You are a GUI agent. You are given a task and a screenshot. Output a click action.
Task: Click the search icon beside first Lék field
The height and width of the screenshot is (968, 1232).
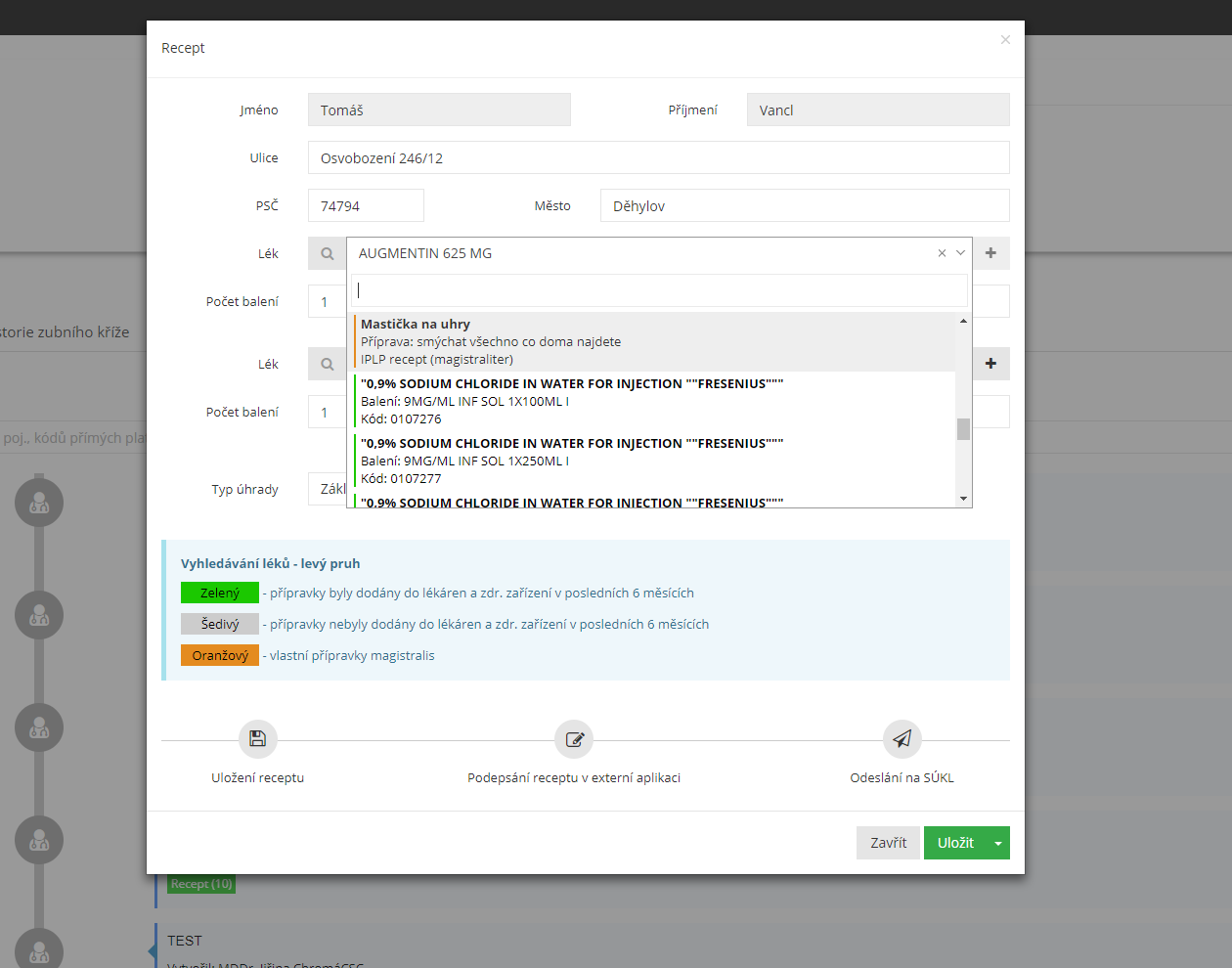click(x=327, y=253)
